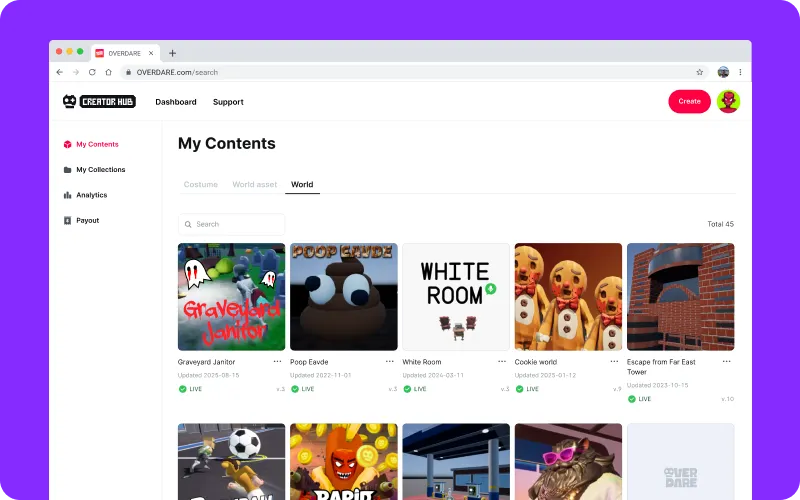Open the Cookie world gingerbread thumbnail

[x=568, y=297]
